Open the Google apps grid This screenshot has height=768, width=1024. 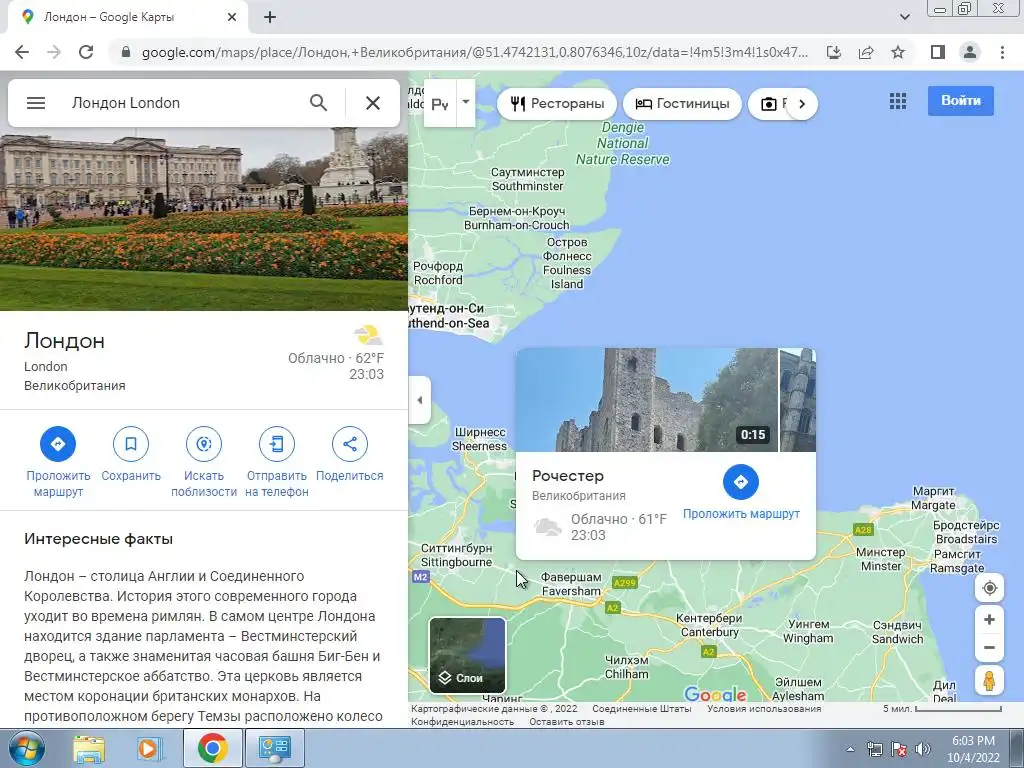tap(898, 101)
